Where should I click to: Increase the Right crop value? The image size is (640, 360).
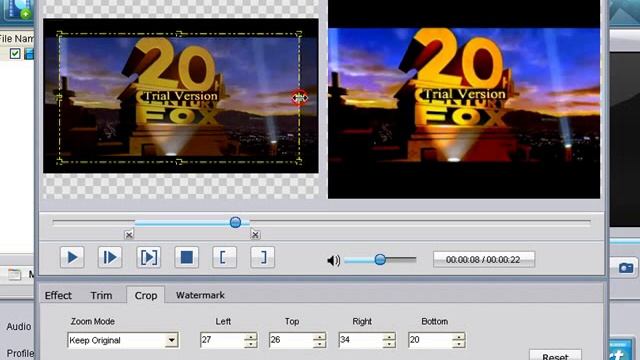coord(389,336)
